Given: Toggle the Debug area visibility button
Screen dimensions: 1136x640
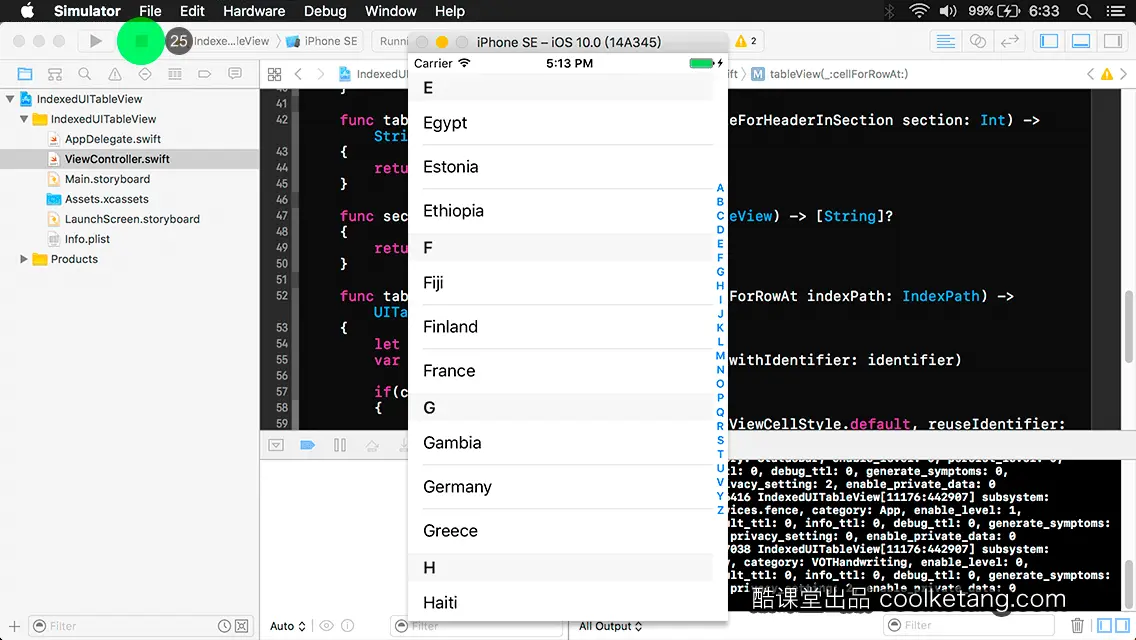Looking at the screenshot, I should 1080,41.
